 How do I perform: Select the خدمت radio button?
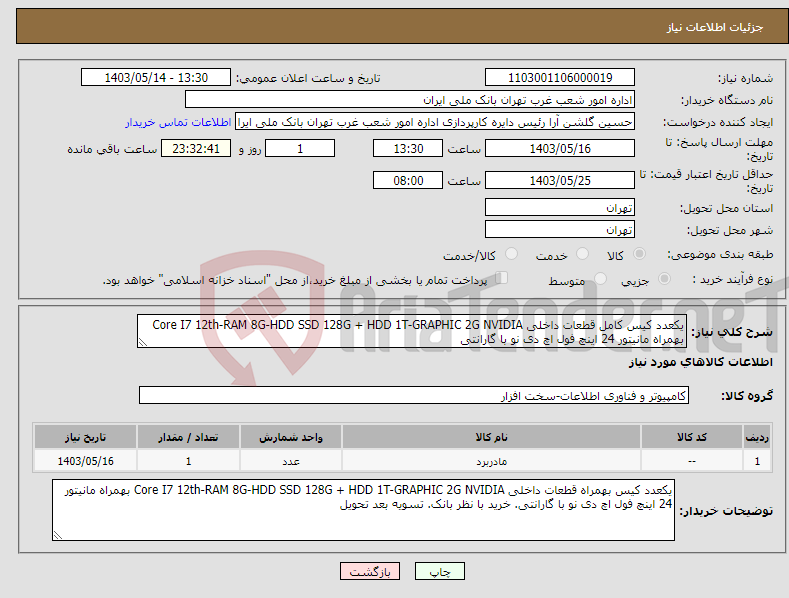click(582, 254)
